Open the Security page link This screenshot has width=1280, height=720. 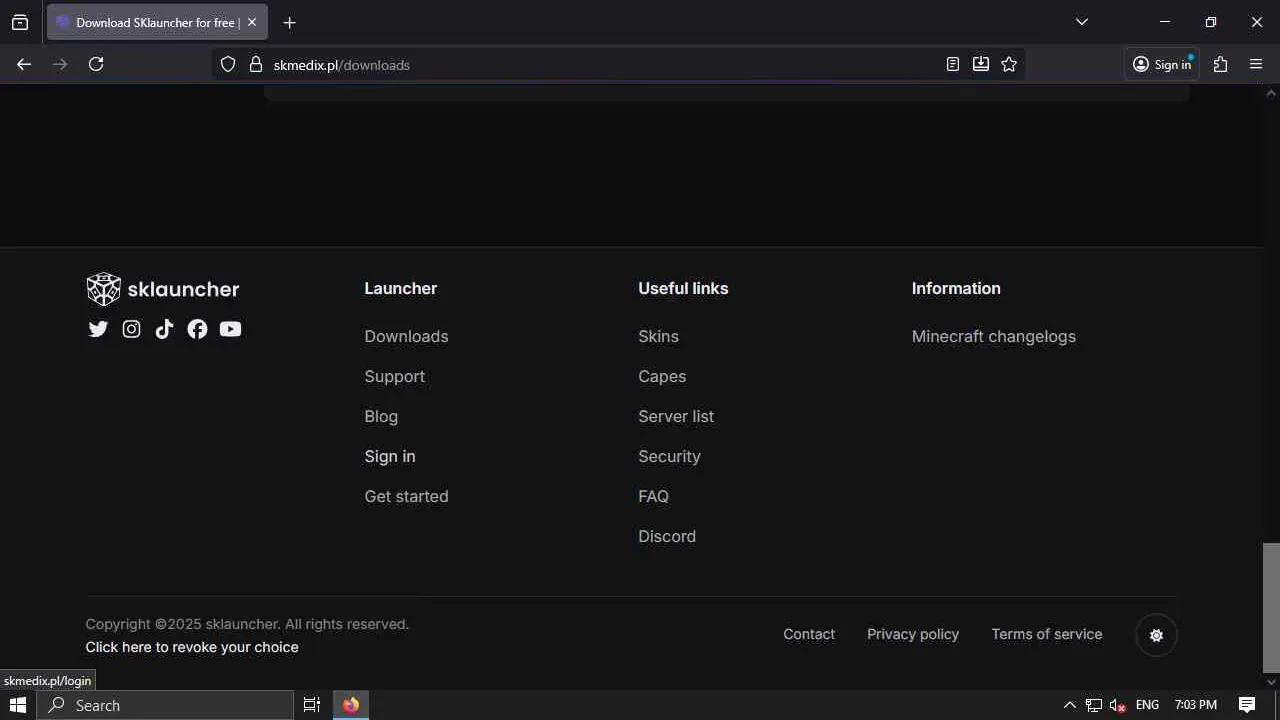tap(669, 456)
